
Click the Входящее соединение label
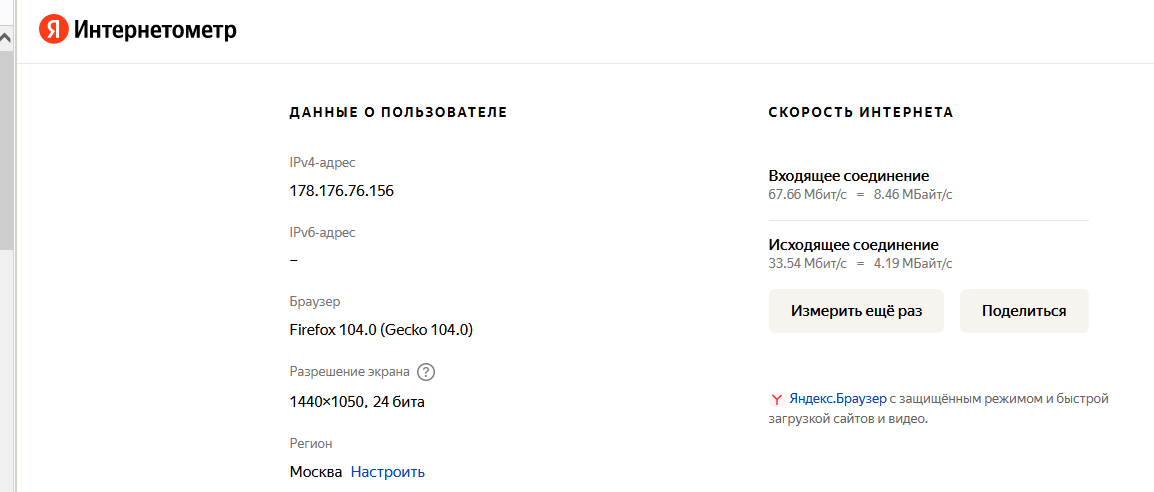point(848,175)
